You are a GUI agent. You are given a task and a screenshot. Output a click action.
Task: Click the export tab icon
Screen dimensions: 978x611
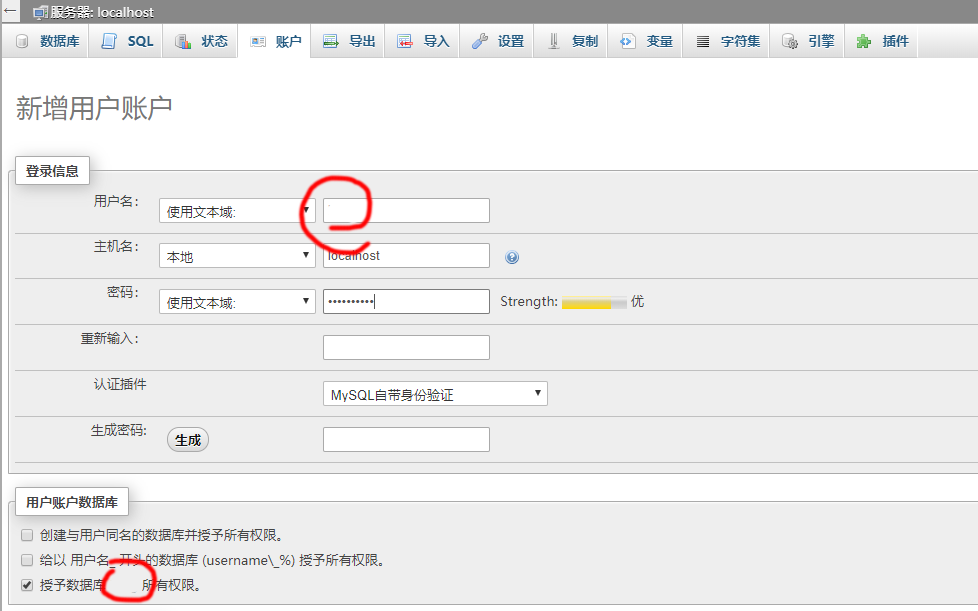coord(331,42)
